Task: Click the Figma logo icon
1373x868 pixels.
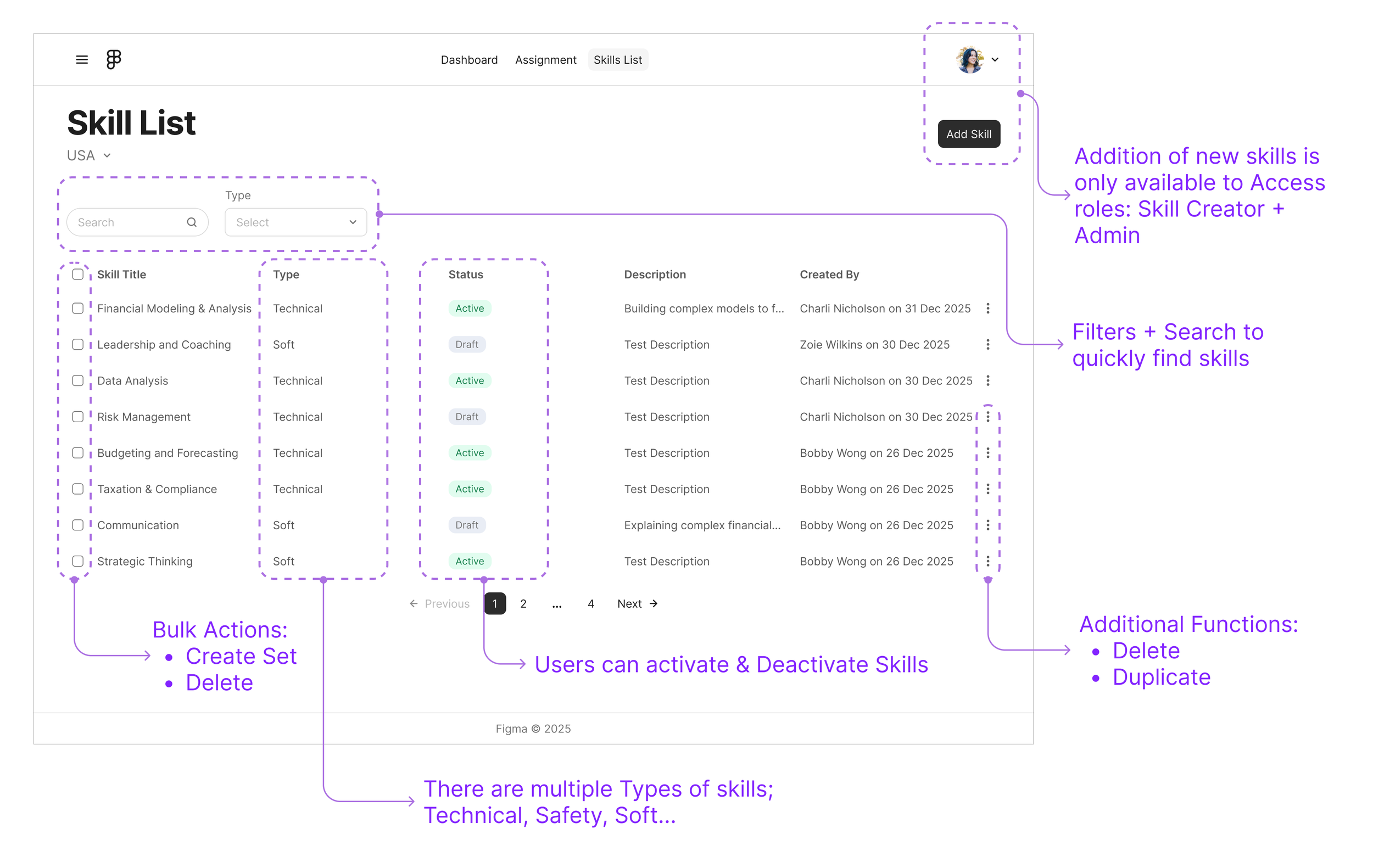Action: [x=114, y=59]
